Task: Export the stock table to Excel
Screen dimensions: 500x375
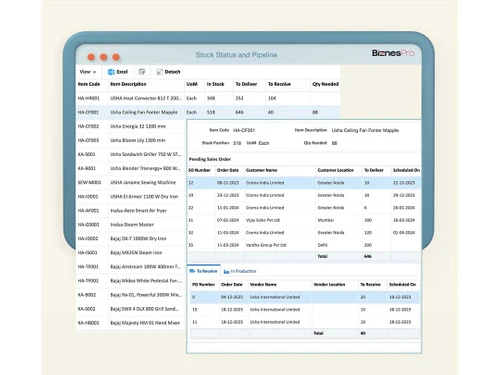Action: 118,72
